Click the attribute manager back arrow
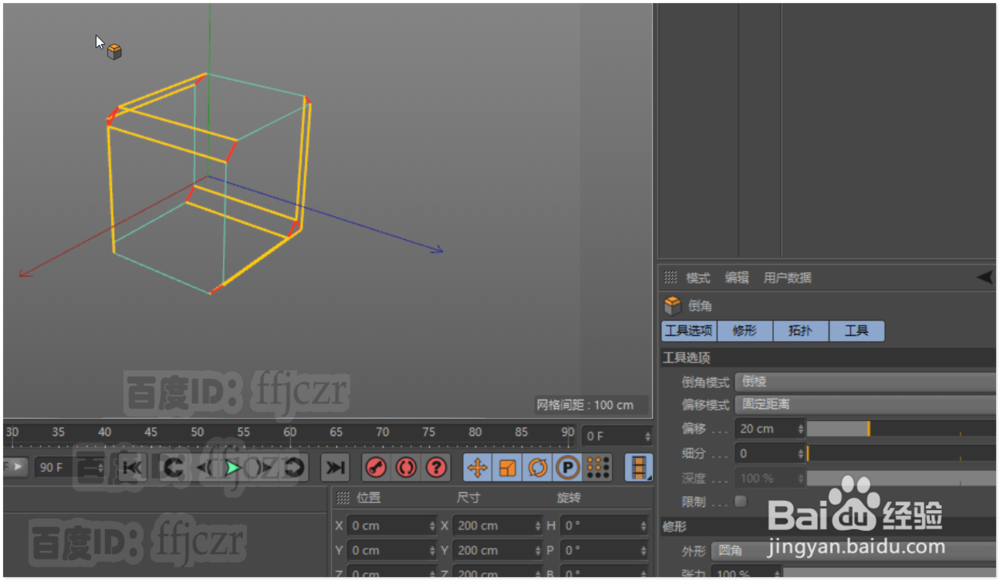Viewport: 1000px width, 581px height. (985, 277)
